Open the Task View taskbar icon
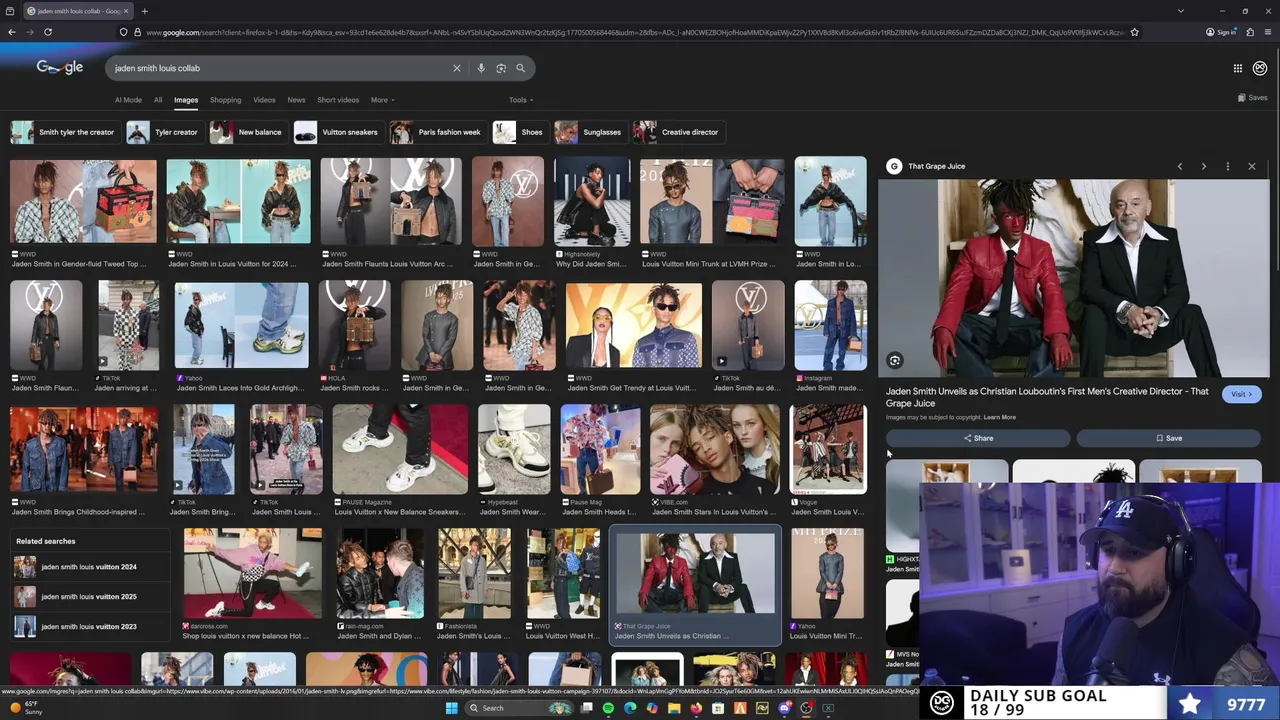This screenshot has width=1280, height=720. point(586,708)
